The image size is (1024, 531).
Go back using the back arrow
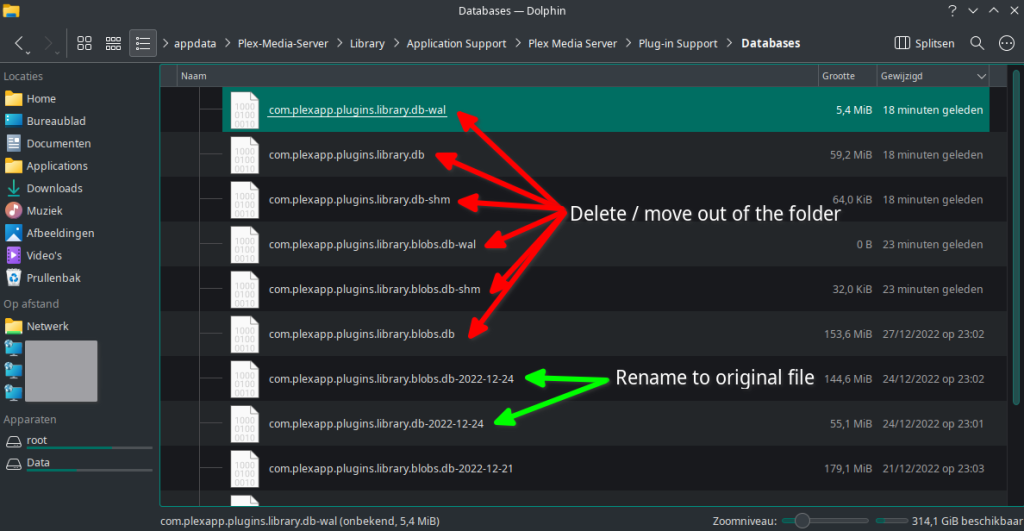20,44
